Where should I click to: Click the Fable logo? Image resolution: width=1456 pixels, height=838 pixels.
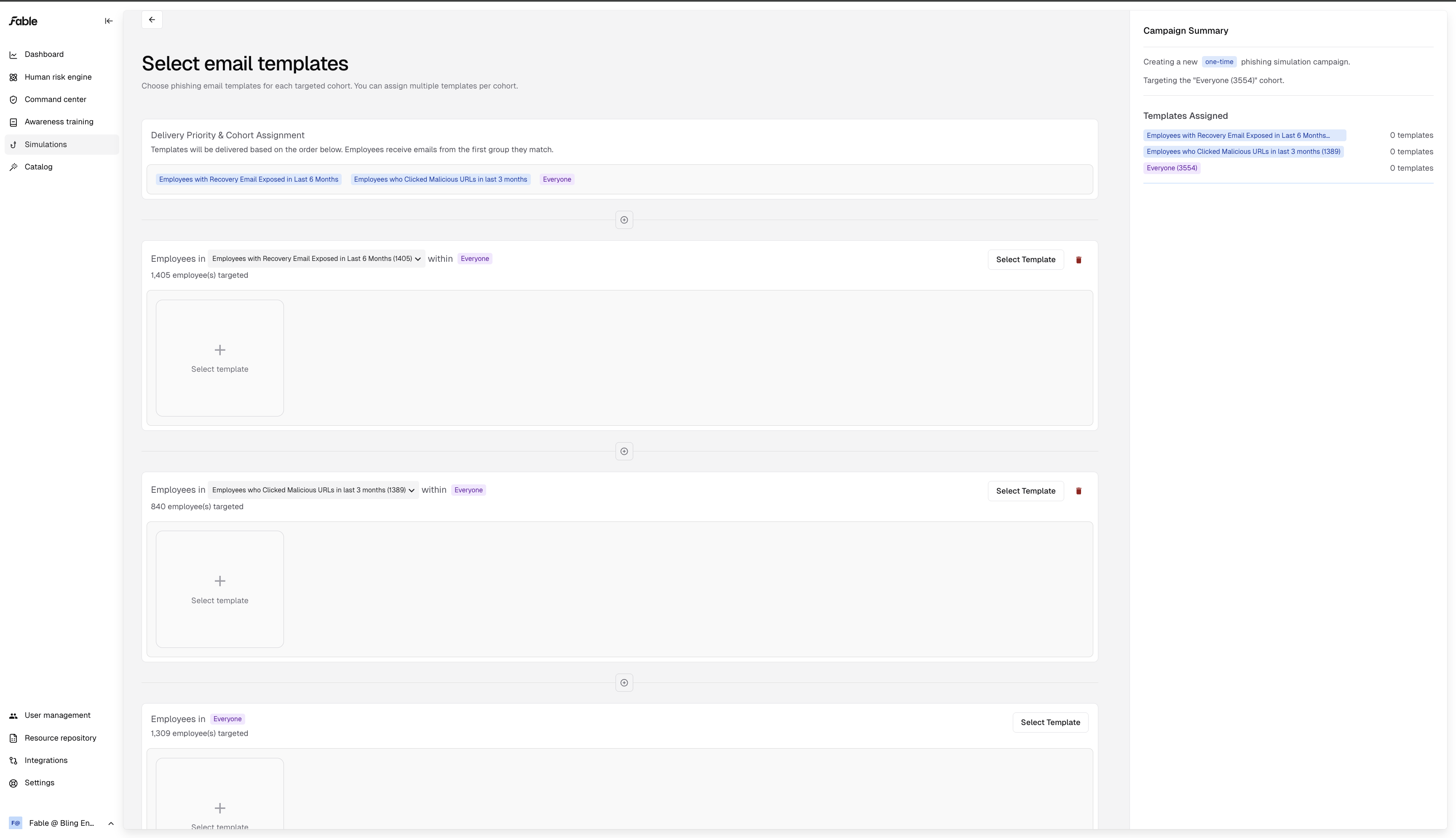[x=23, y=21]
